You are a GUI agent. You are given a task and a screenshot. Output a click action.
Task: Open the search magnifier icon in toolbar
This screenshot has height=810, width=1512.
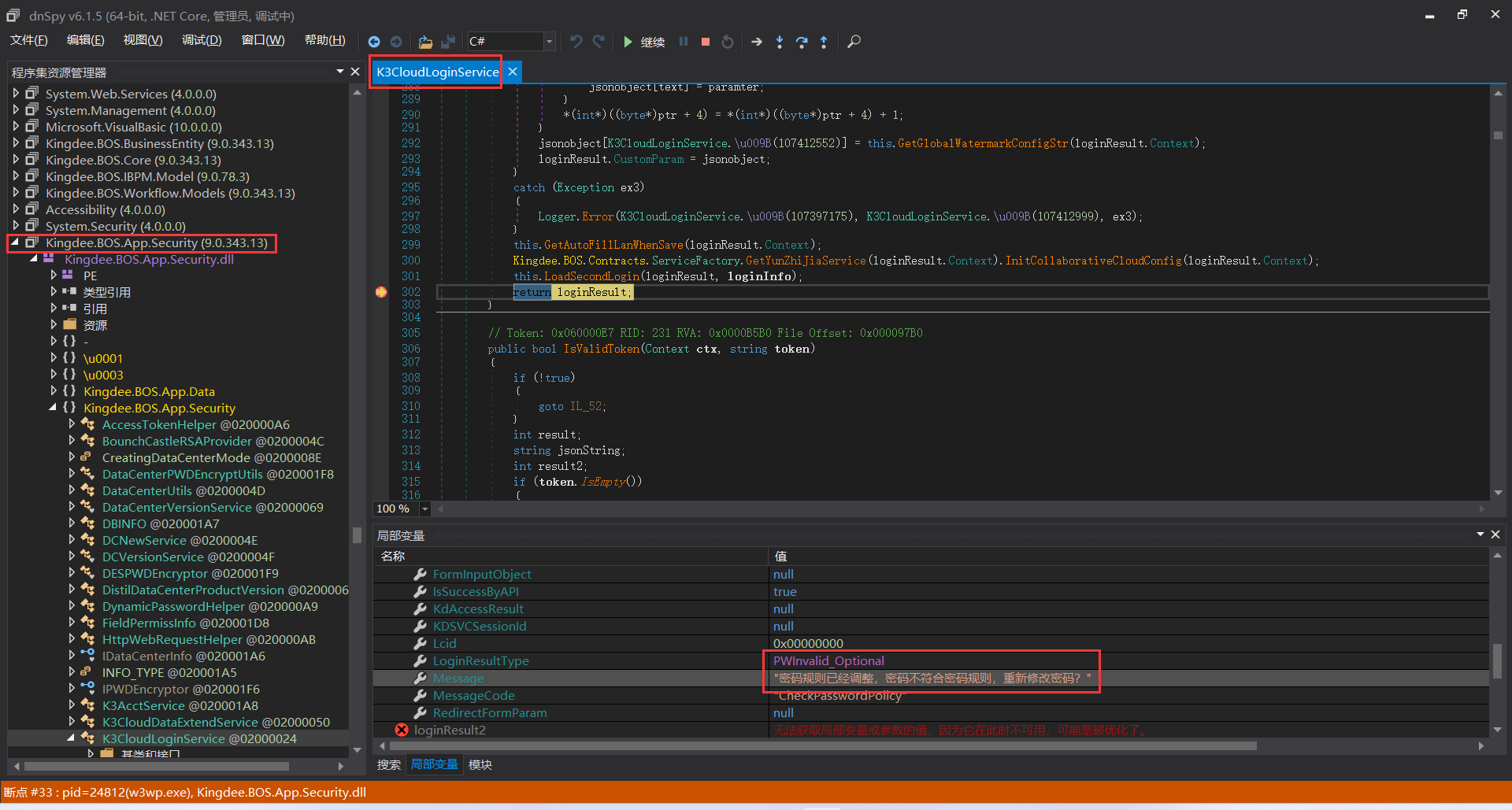(854, 42)
